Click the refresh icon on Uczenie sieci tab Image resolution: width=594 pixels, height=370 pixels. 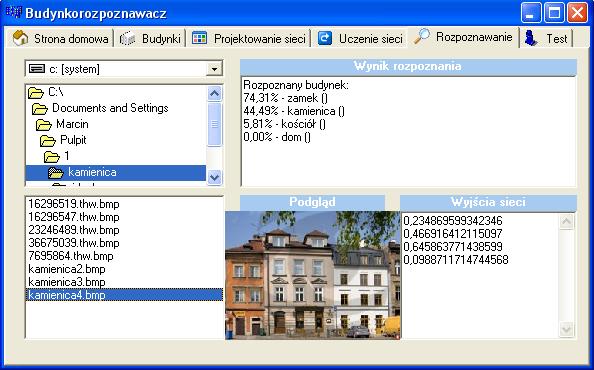pyautogui.click(x=325, y=38)
